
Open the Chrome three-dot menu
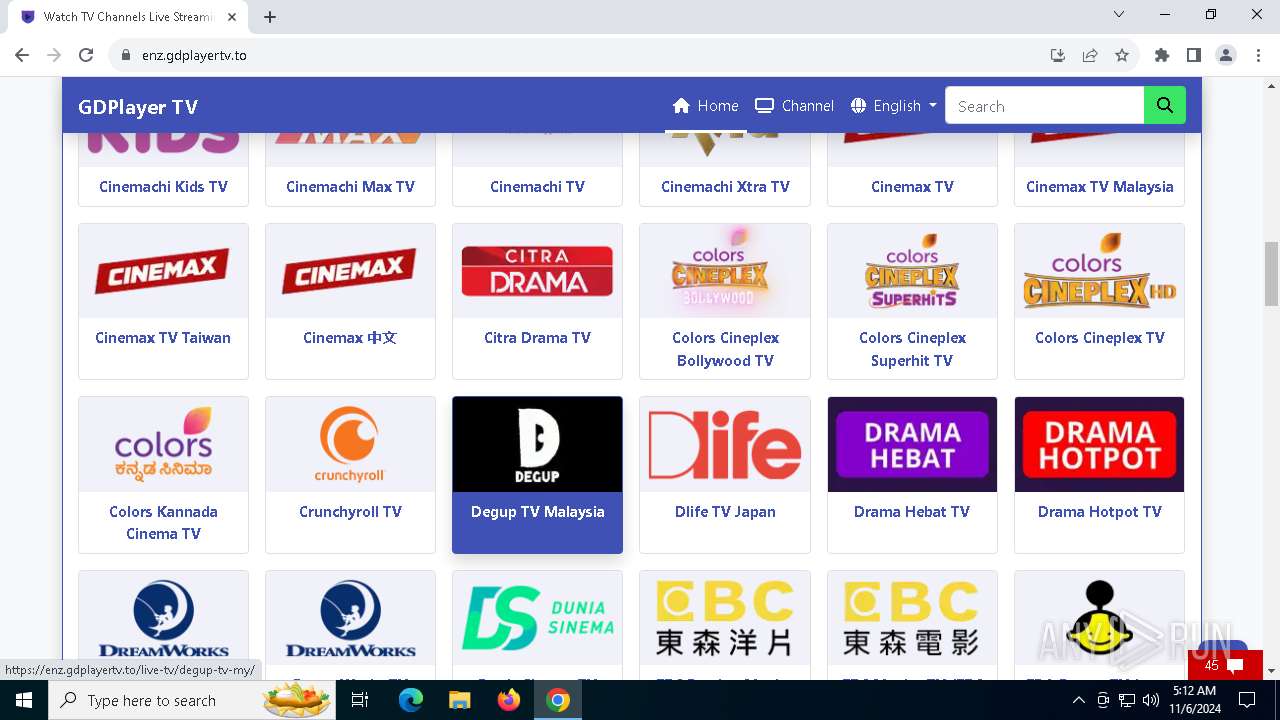[x=1258, y=55]
